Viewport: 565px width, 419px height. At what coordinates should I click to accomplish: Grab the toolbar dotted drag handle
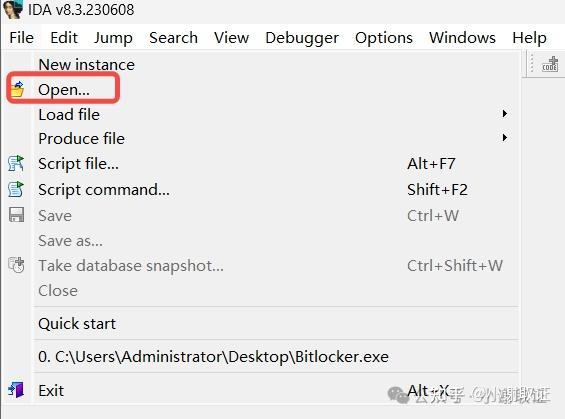532,64
